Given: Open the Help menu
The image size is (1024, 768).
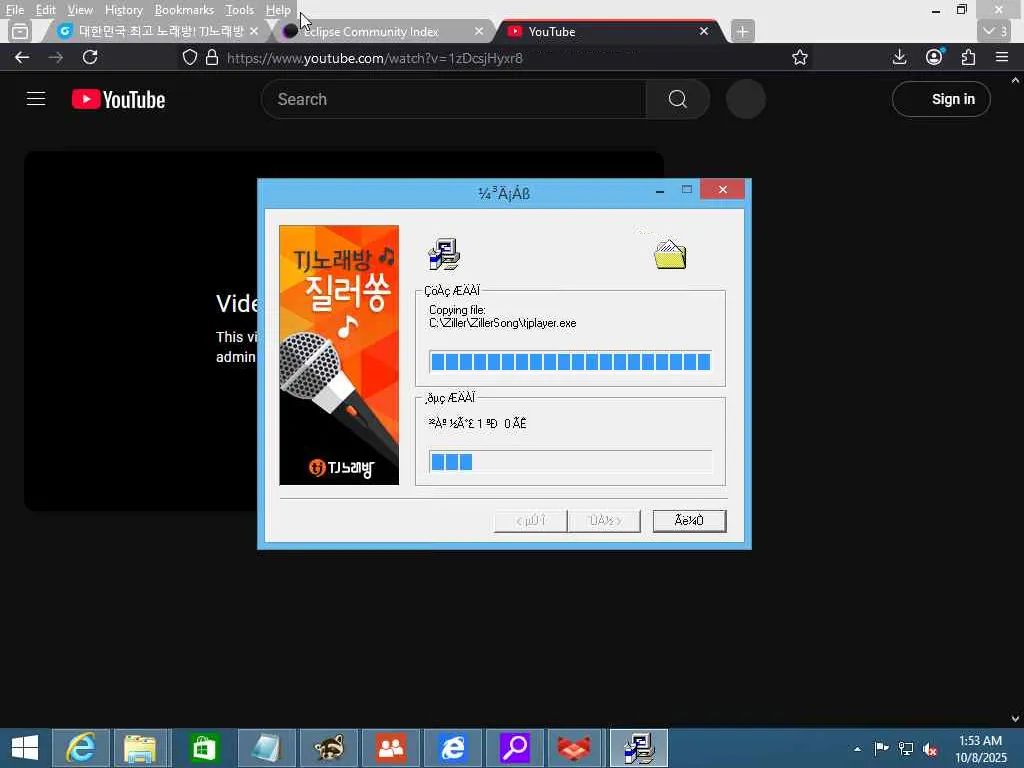Looking at the screenshot, I should coord(278,10).
